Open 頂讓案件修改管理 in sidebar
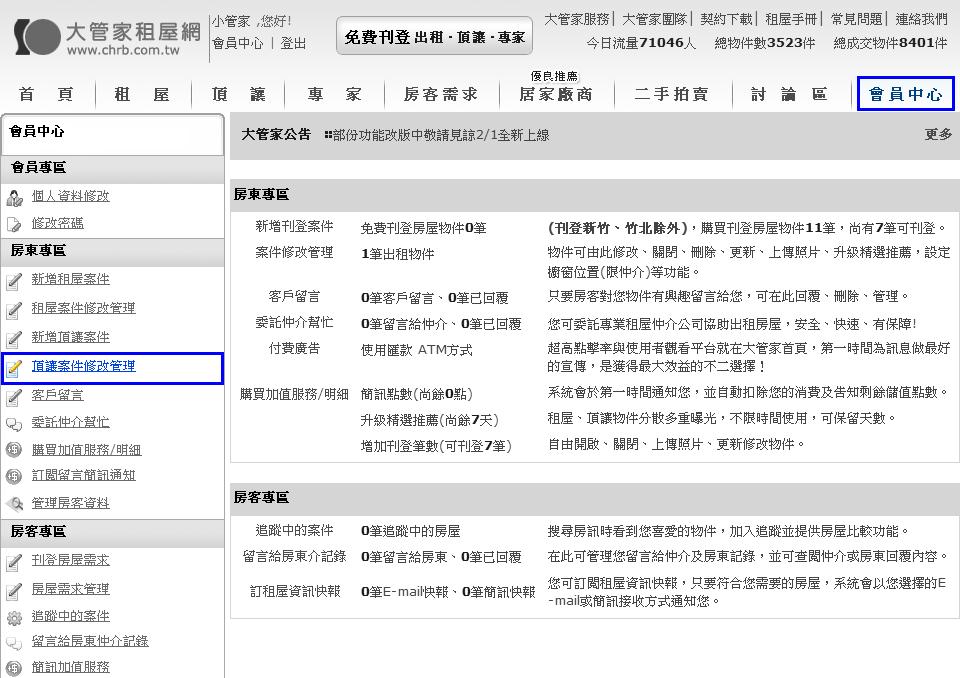Image resolution: width=960 pixels, height=678 pixels. 83,366
